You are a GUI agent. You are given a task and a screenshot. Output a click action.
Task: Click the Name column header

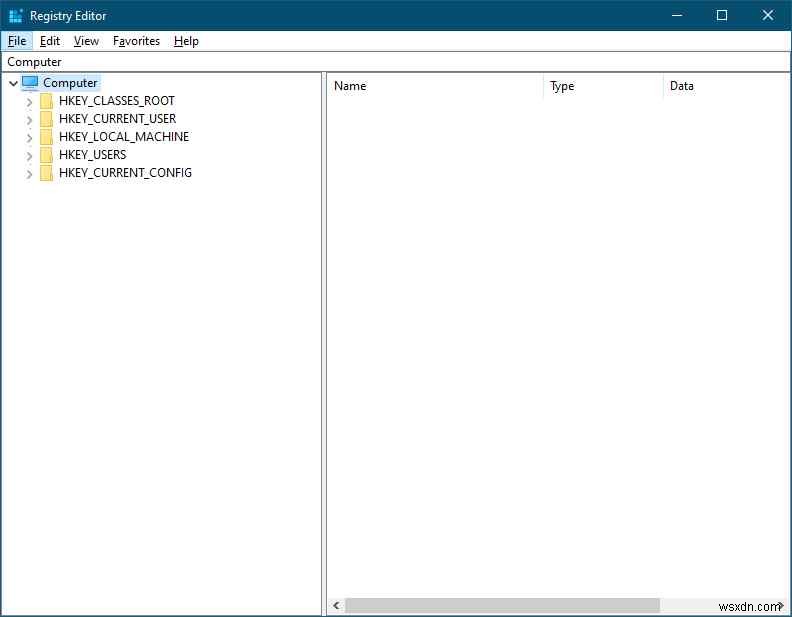click(x=435, y=86)
